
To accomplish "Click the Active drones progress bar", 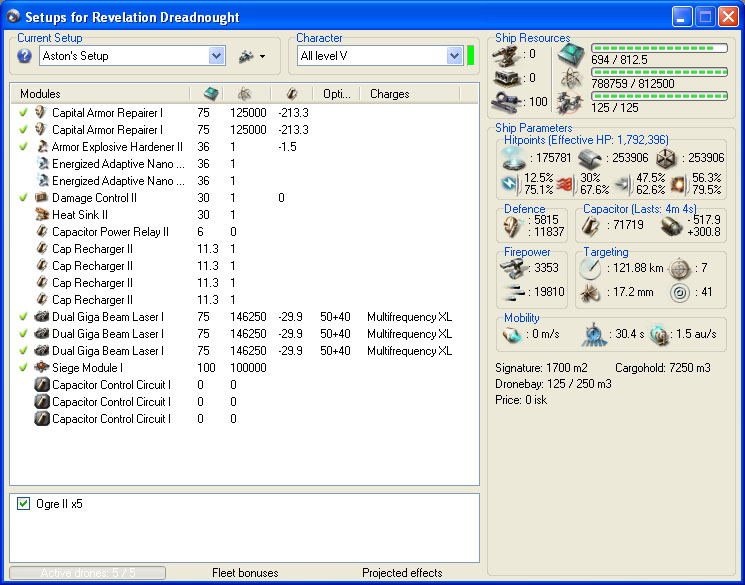I will [88, 573].
